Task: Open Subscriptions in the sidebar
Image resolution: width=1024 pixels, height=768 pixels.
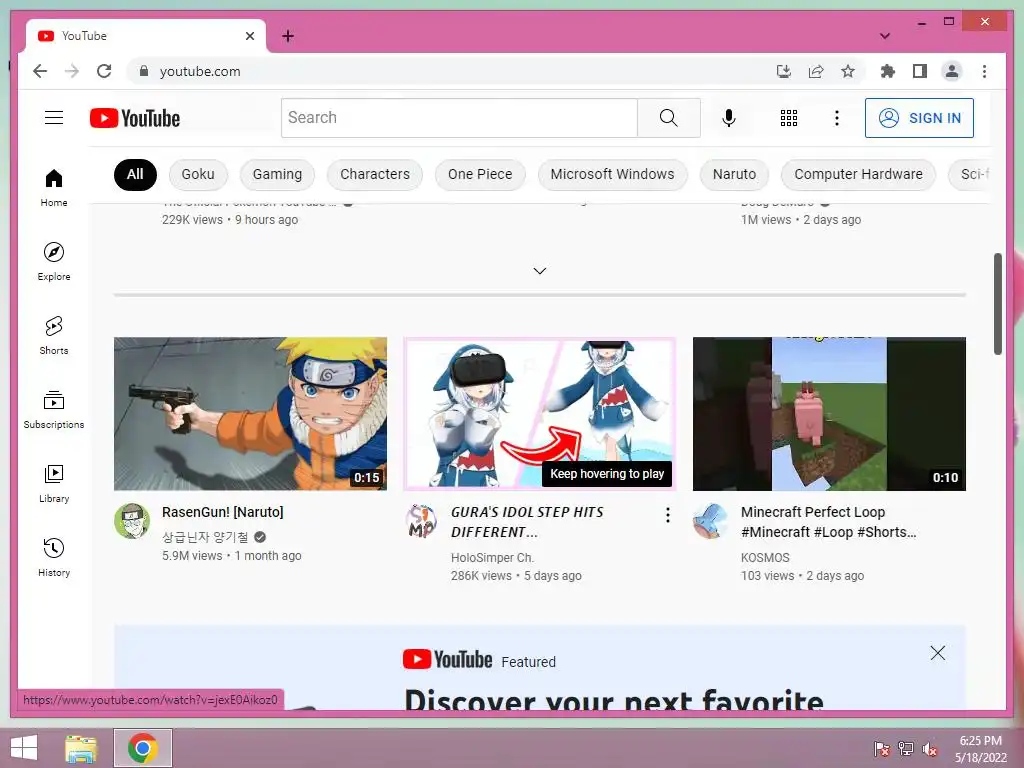Action: point(54,409)
